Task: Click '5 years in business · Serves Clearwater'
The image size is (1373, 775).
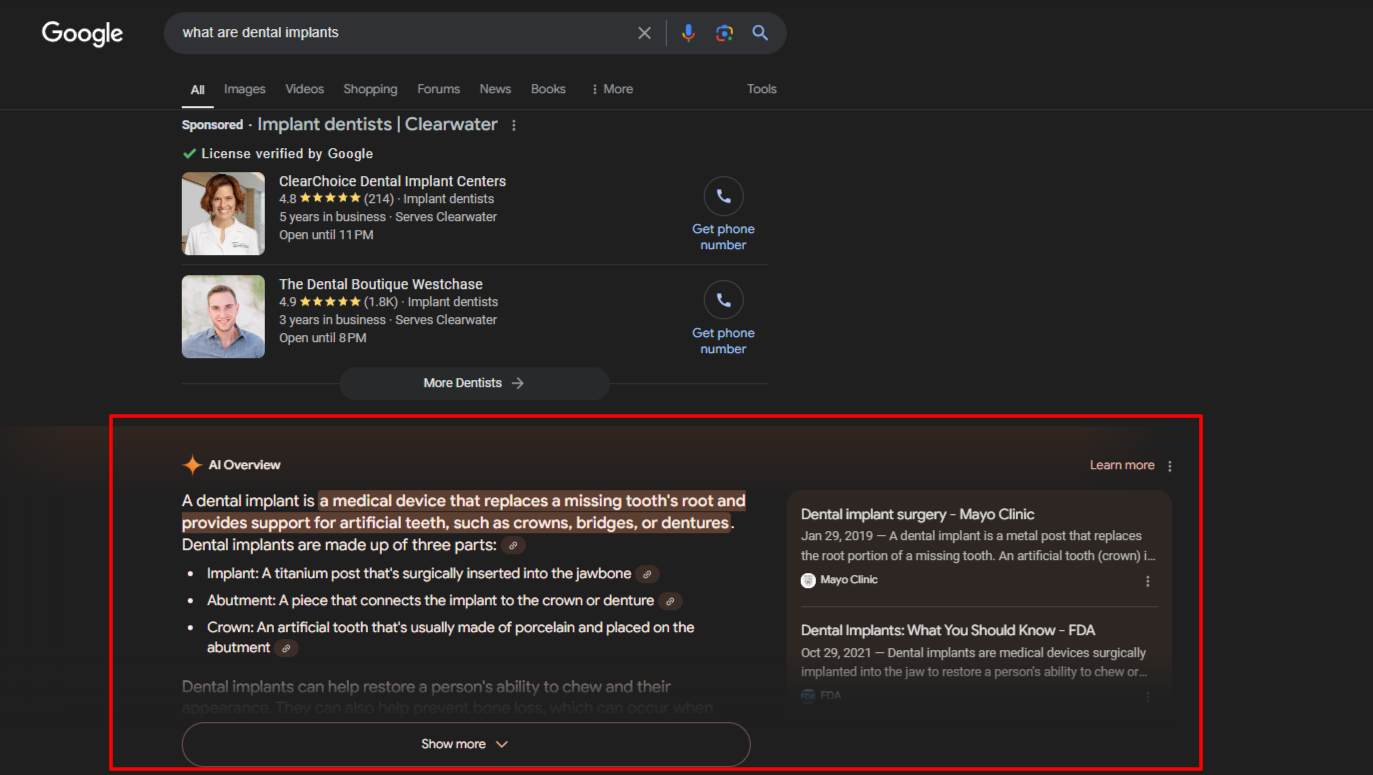Action: [x=388, y=217]
